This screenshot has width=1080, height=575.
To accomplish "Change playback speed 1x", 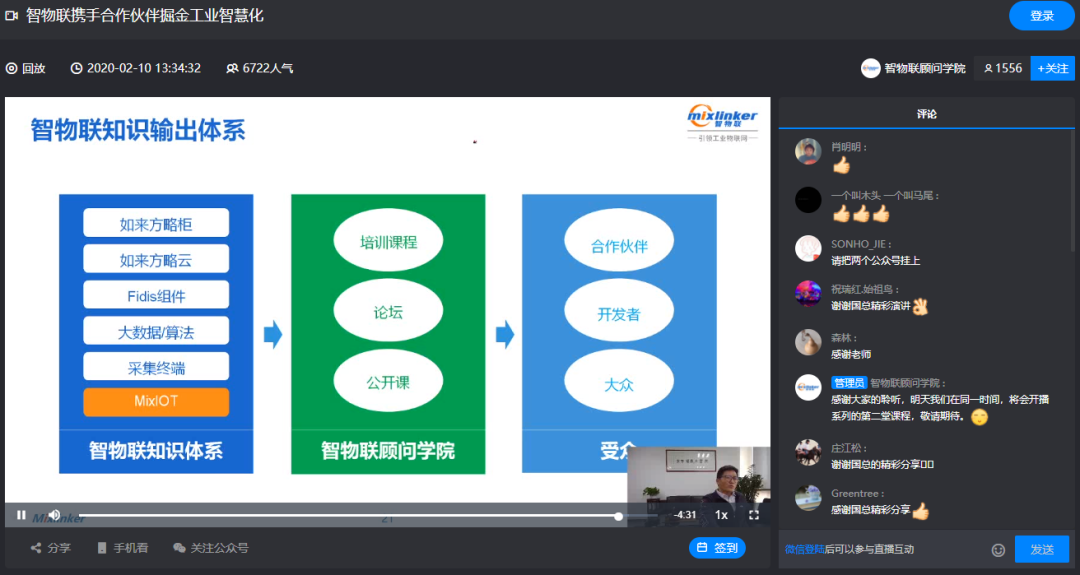I will point(721,515).
